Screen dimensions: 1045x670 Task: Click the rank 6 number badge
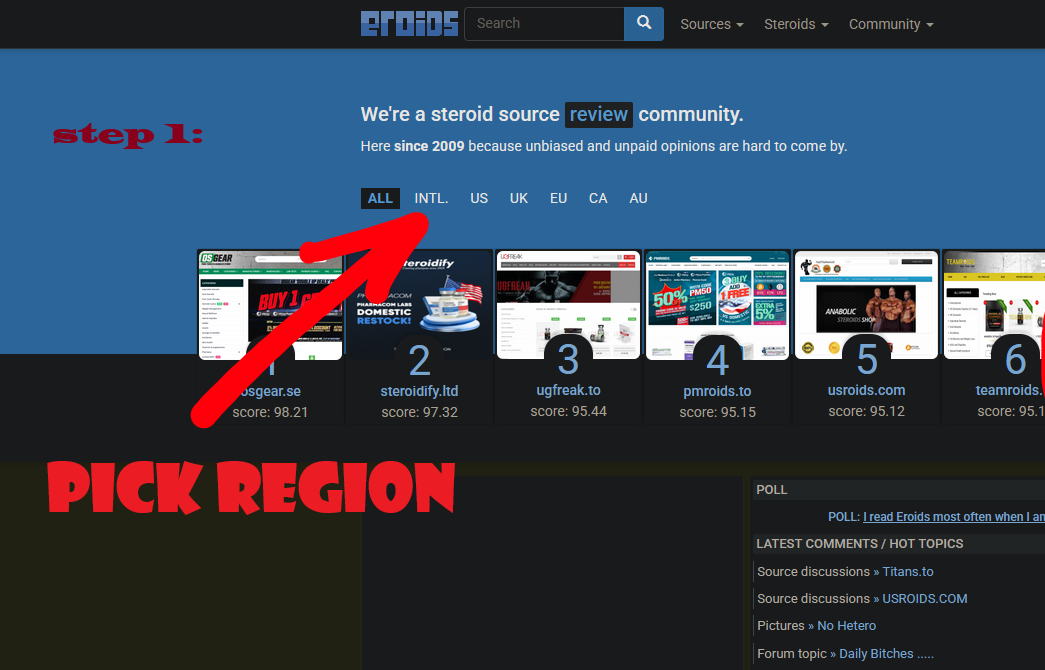pyautogui.click(x=1015, y=359)
